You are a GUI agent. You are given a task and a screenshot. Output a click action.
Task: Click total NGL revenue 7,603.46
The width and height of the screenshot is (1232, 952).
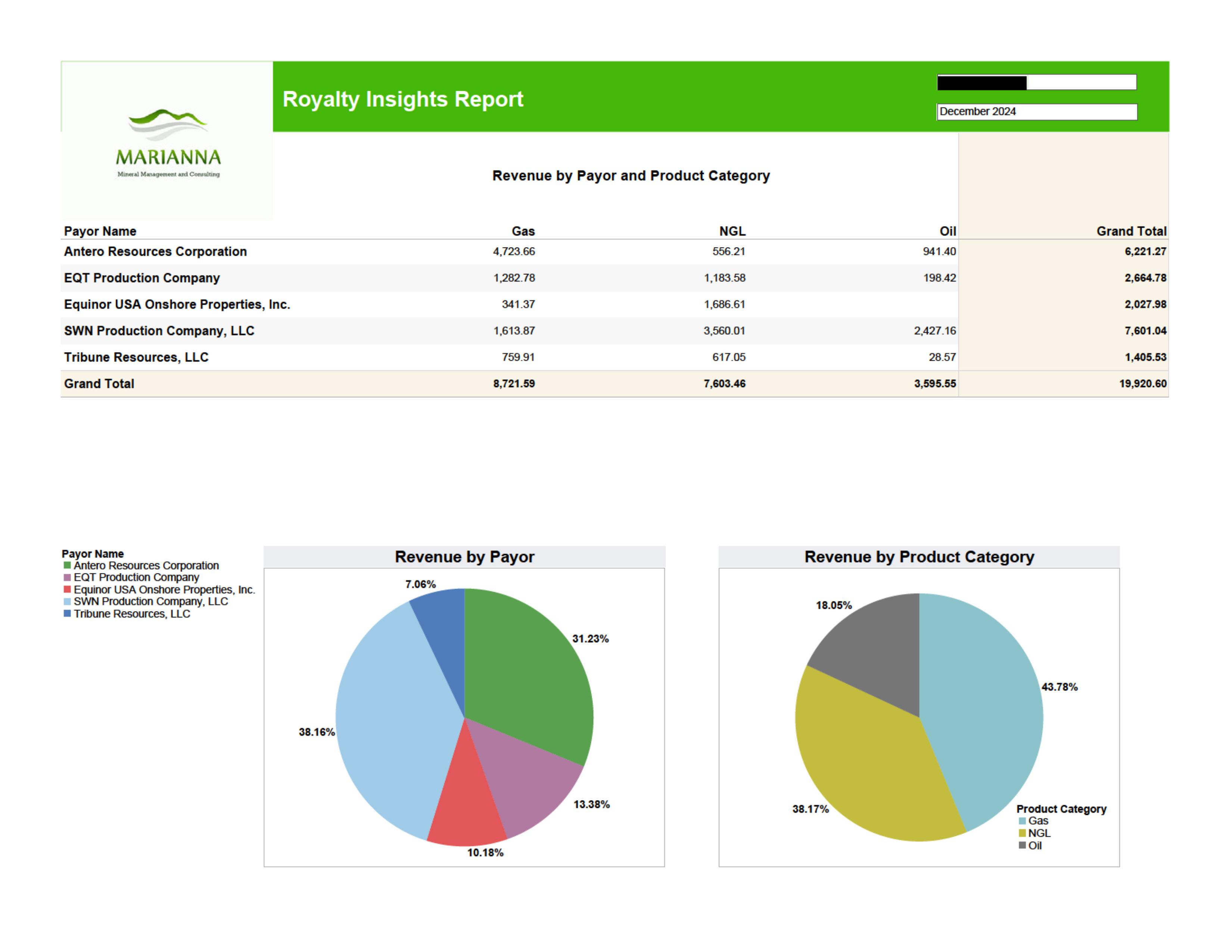(724, 384)
